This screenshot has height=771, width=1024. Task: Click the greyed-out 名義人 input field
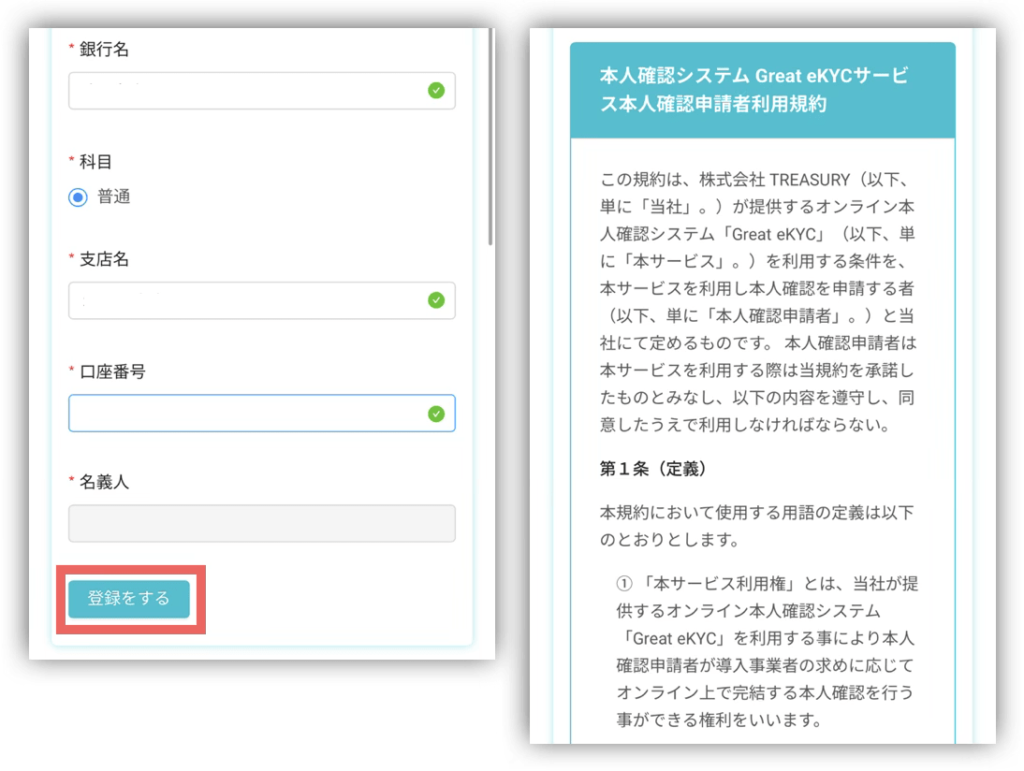click(261, 523)
